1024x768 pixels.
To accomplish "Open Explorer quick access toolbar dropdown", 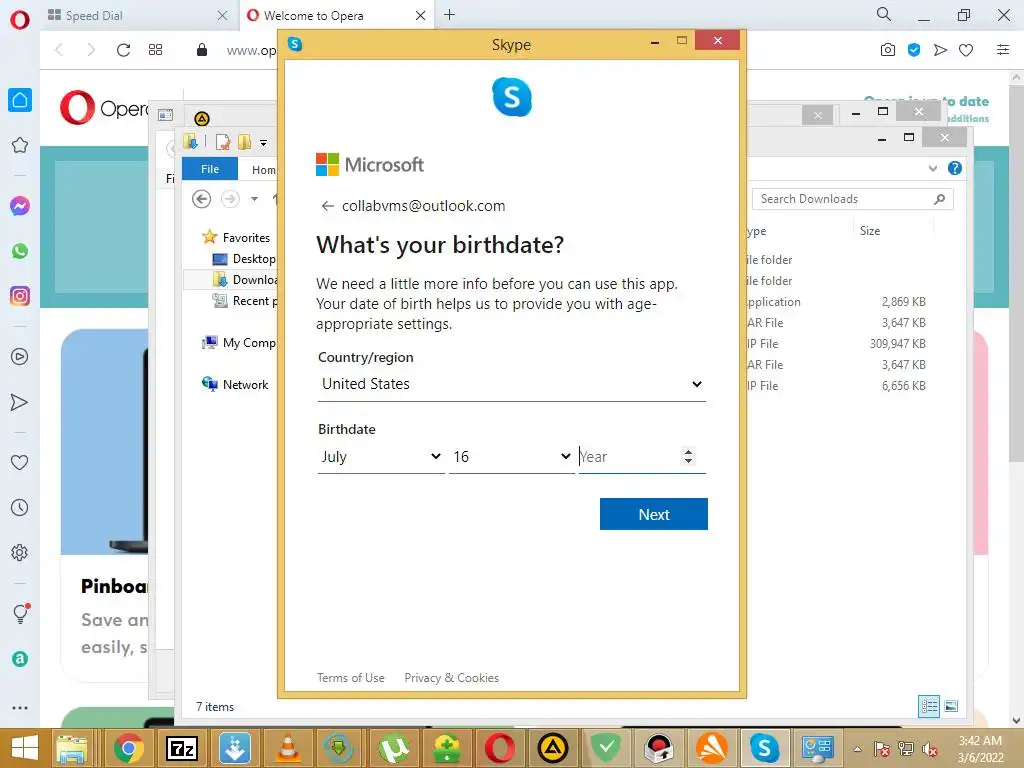I will tap(263, 142).
